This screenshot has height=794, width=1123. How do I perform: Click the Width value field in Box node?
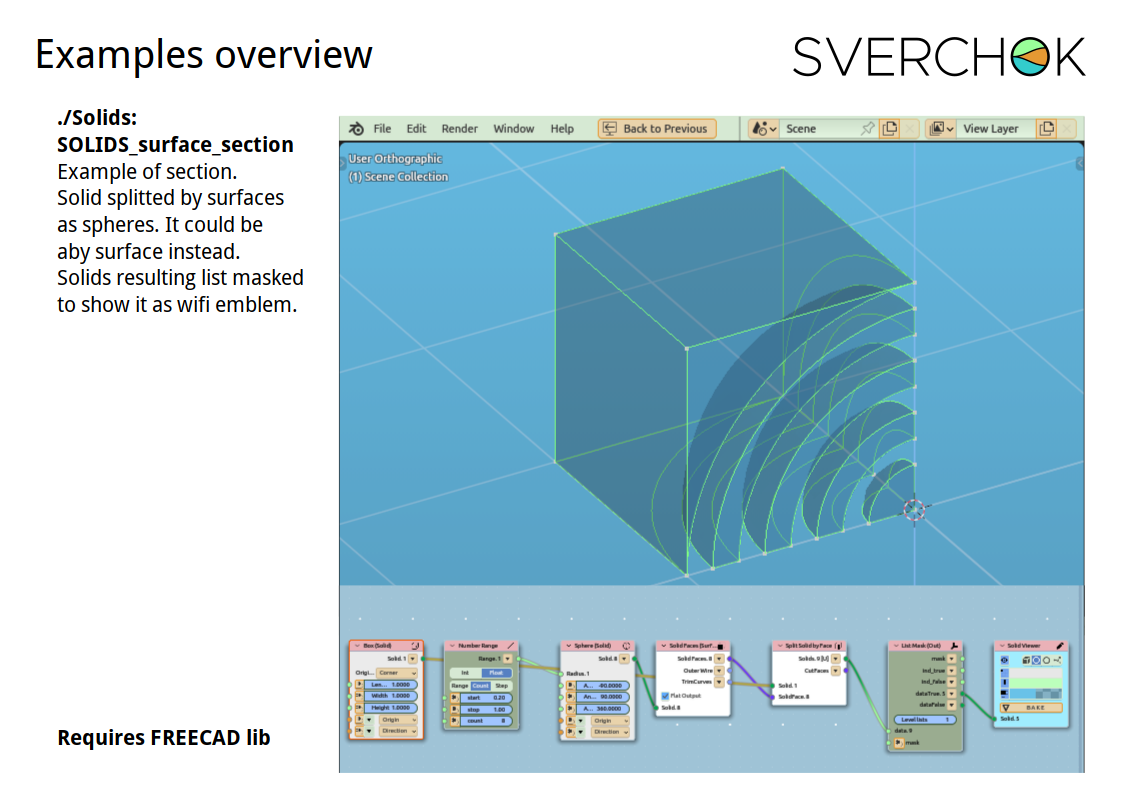pos(394,696)
